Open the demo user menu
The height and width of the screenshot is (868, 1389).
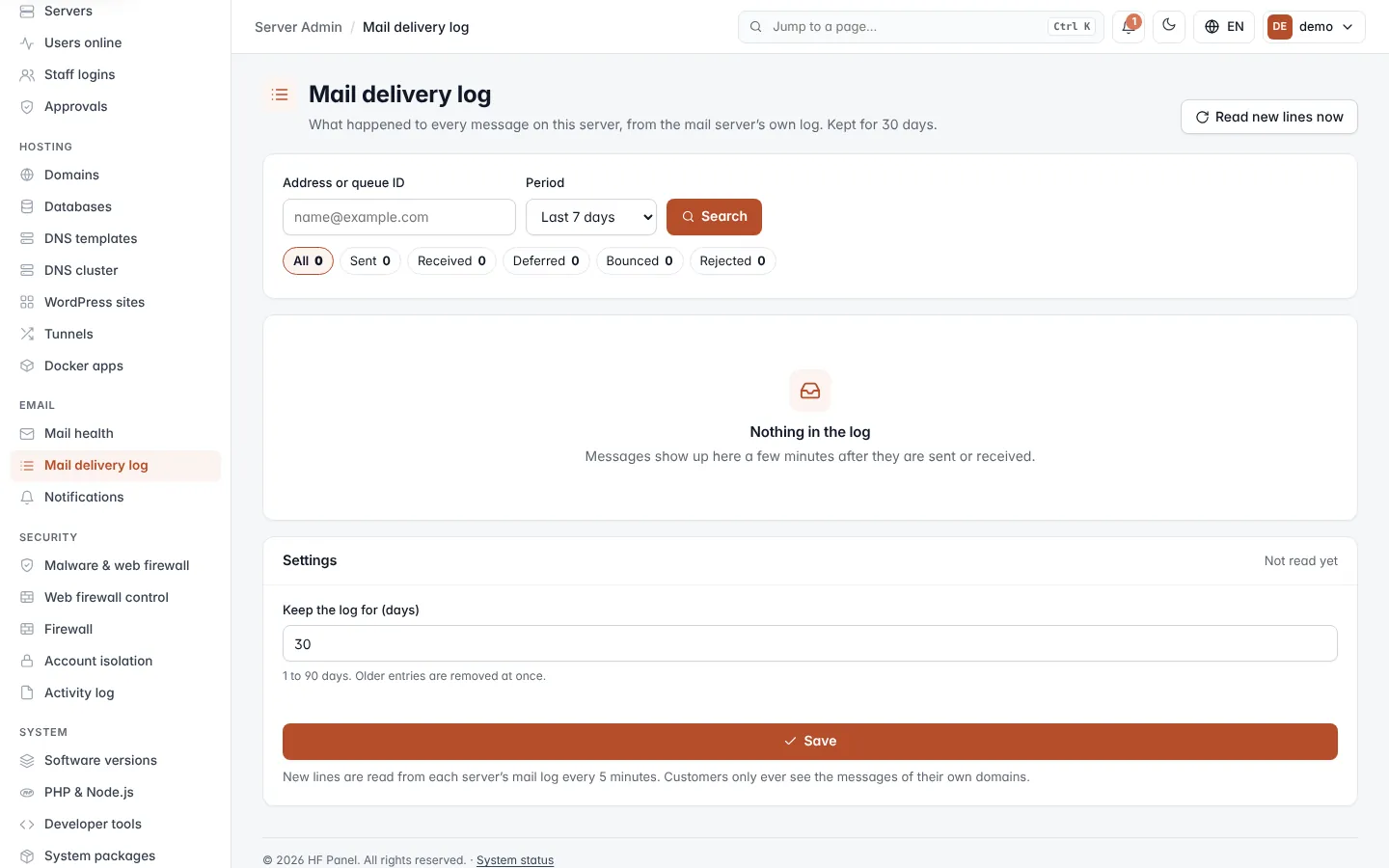[1314, 27]
